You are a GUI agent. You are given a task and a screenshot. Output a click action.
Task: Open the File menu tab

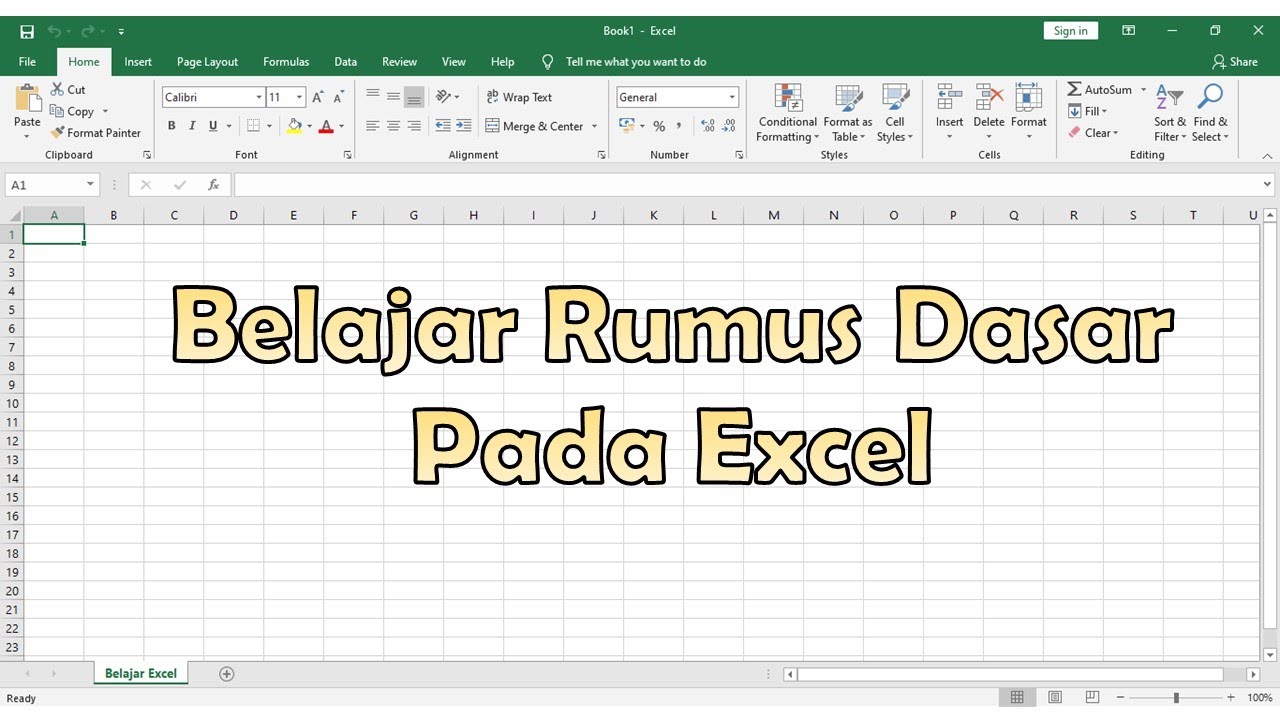pyautogui.click(x=27, y=62)
